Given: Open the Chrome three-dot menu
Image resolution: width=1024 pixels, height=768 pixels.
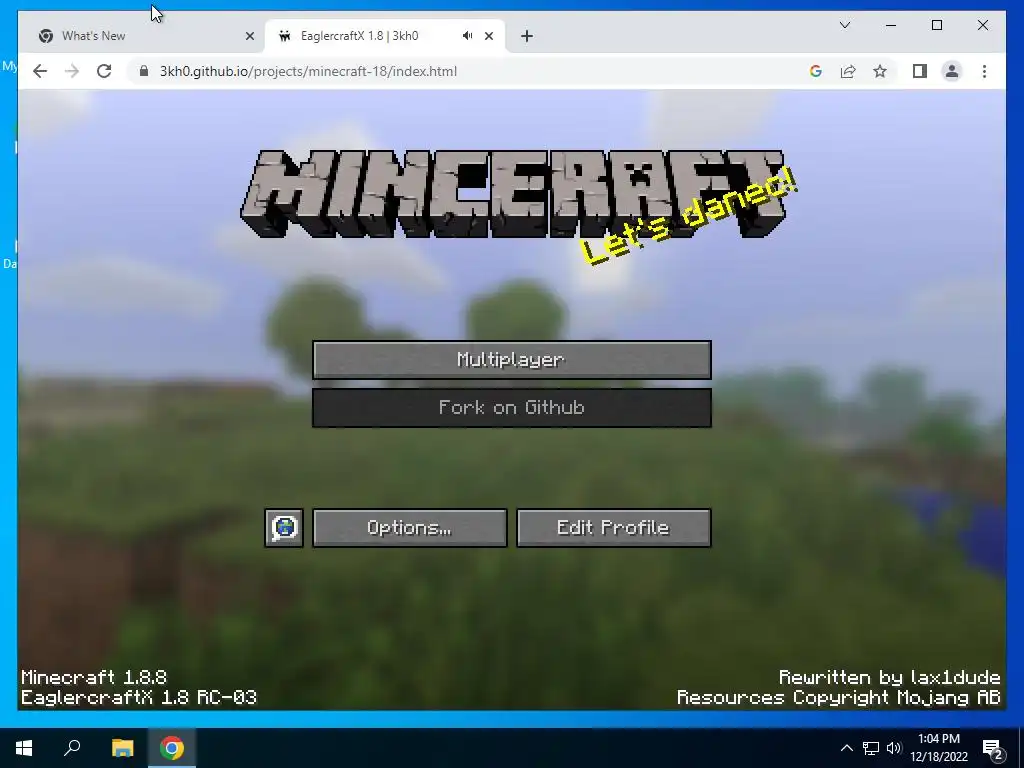Looking at the screenshot, I should [x=984, y=71].
